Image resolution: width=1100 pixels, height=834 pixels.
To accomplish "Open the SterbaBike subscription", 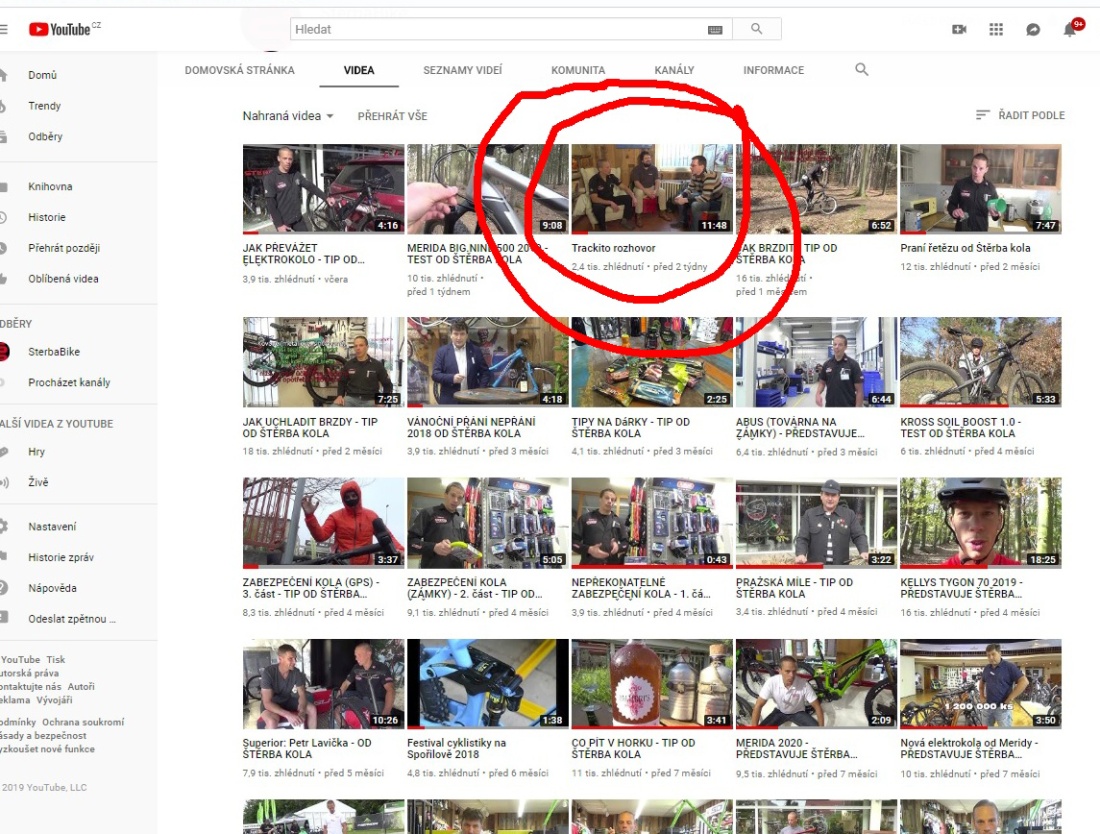I will (53, 351).
